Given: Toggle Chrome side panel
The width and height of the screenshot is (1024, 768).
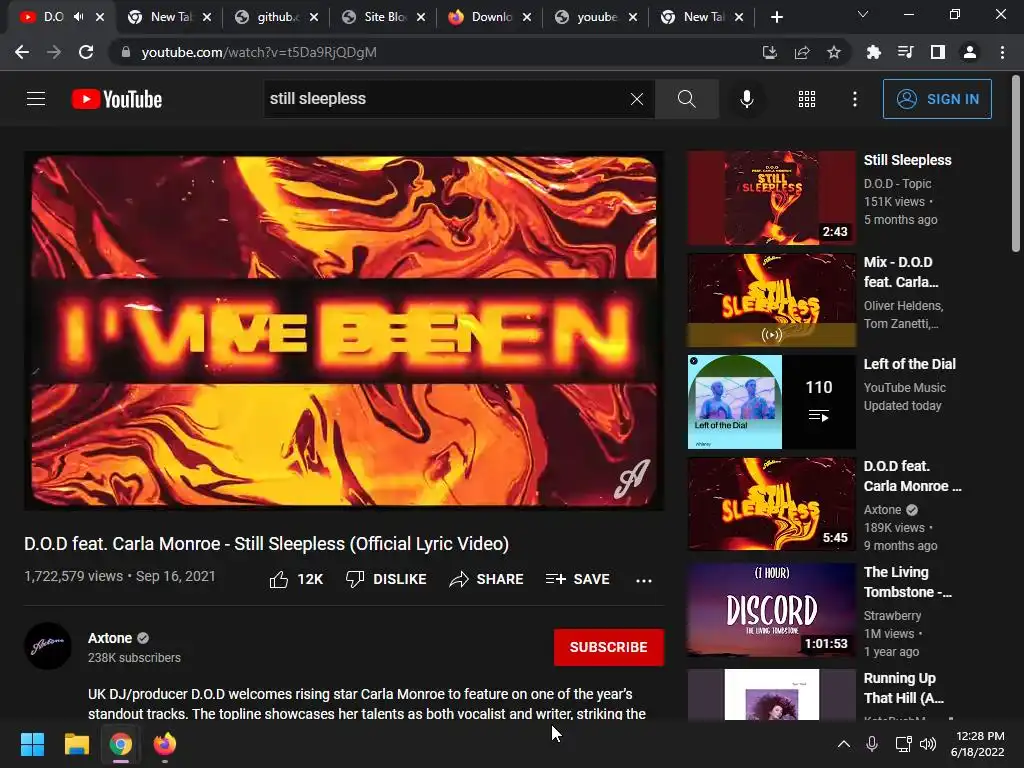Looking at the screenshot, I should click(938, 52).
